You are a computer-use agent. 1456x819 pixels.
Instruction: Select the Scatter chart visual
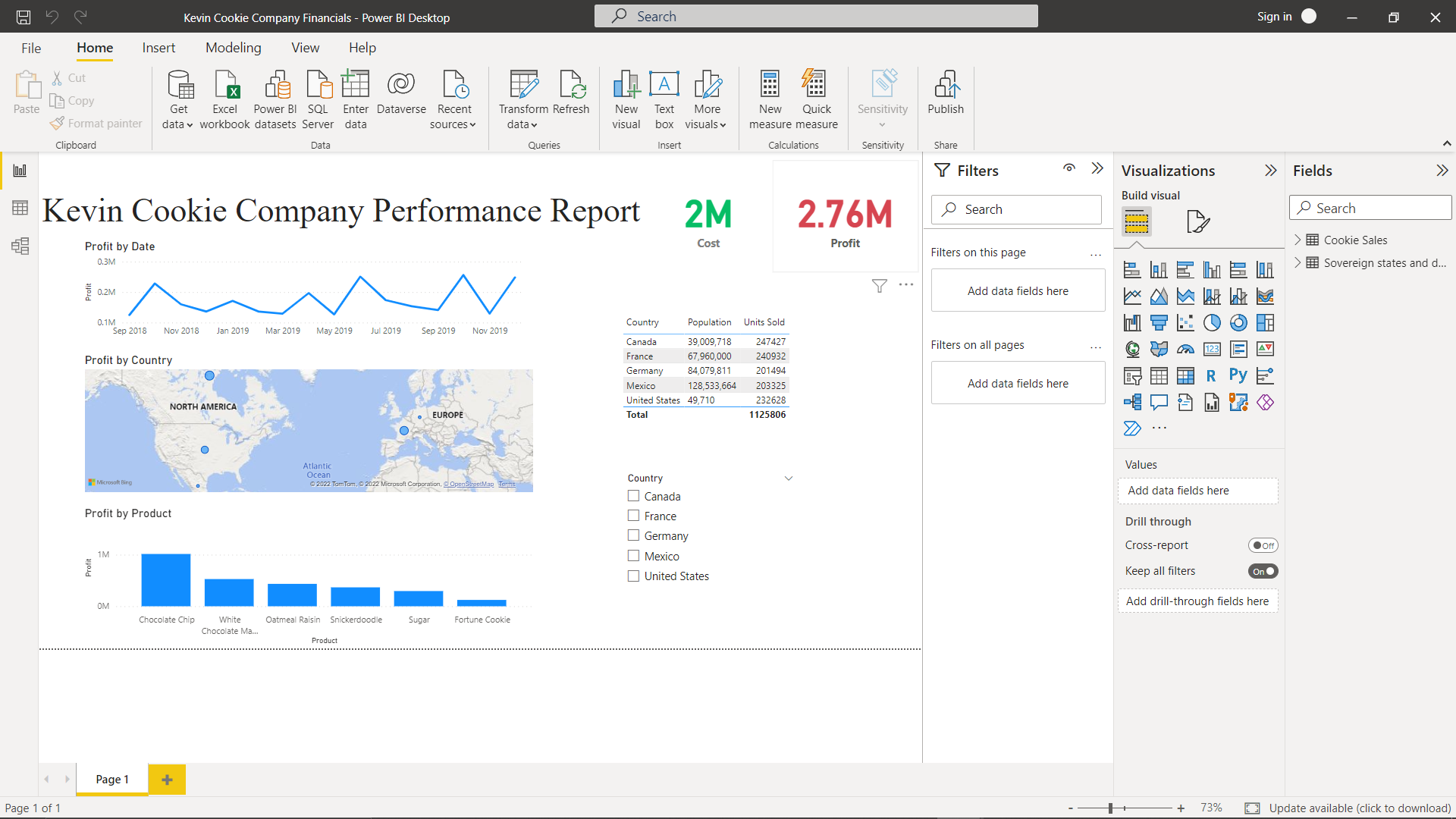coord(1185,323)
